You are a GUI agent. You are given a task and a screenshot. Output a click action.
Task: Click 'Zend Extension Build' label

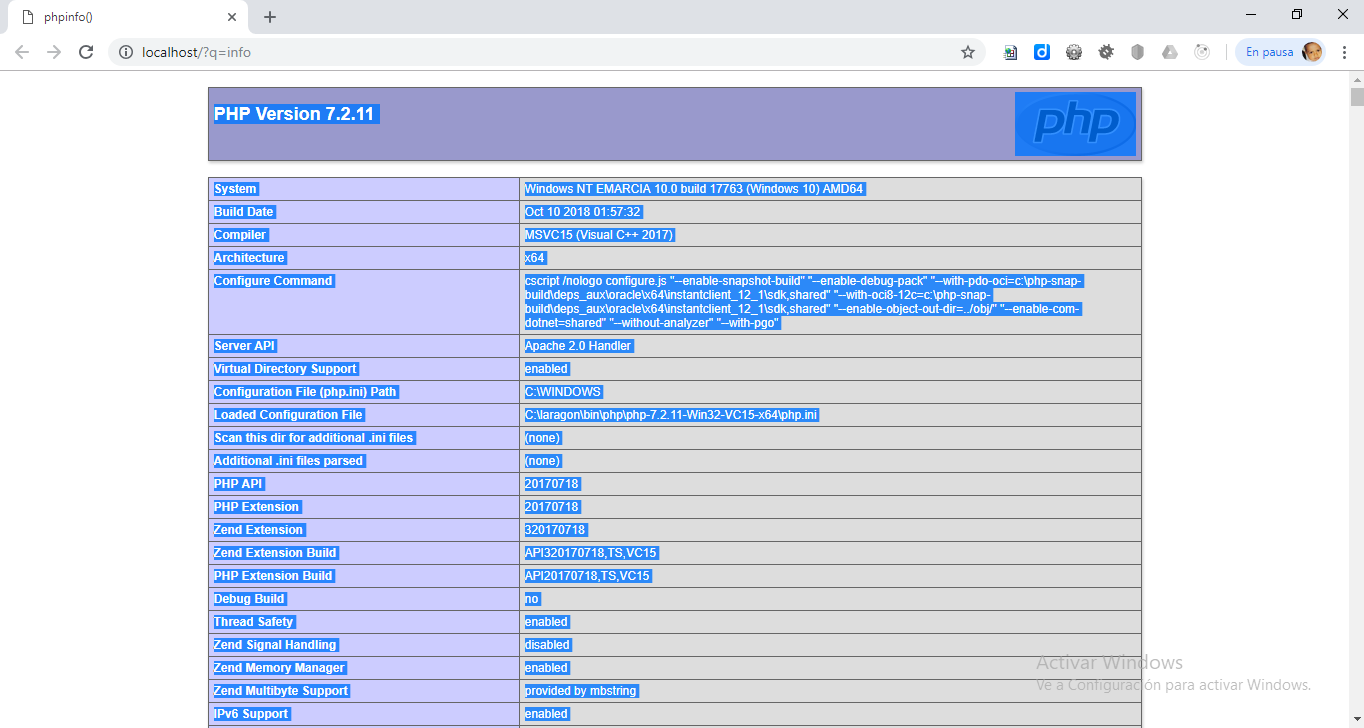tap(276, 553)
